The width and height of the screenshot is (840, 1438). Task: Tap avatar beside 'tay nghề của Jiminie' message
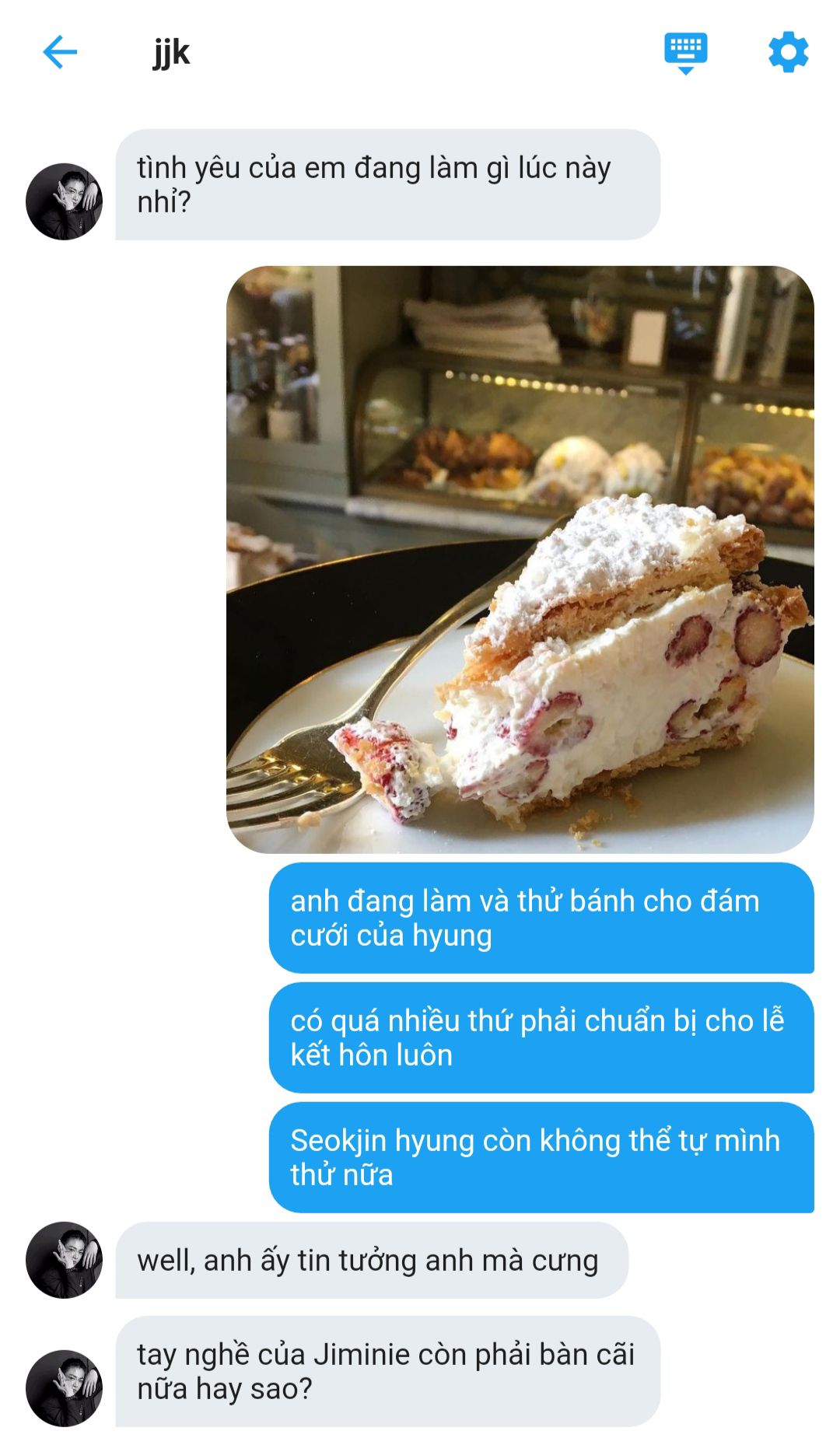point(65,1387)
